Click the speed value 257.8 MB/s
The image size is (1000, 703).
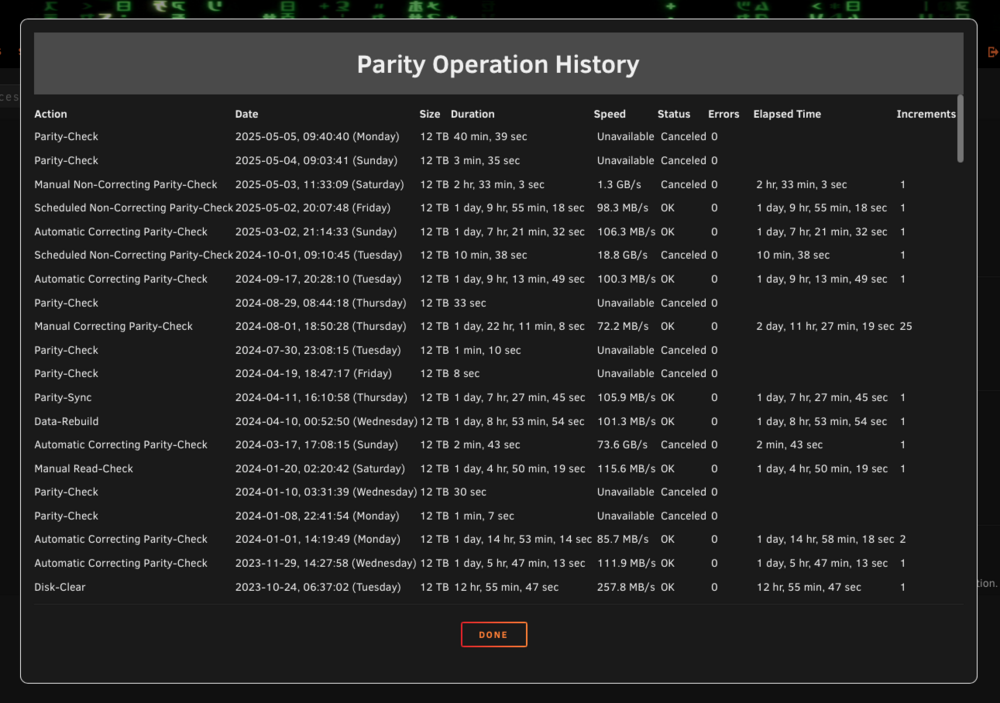pyautogui.click(x=626, y=587)
